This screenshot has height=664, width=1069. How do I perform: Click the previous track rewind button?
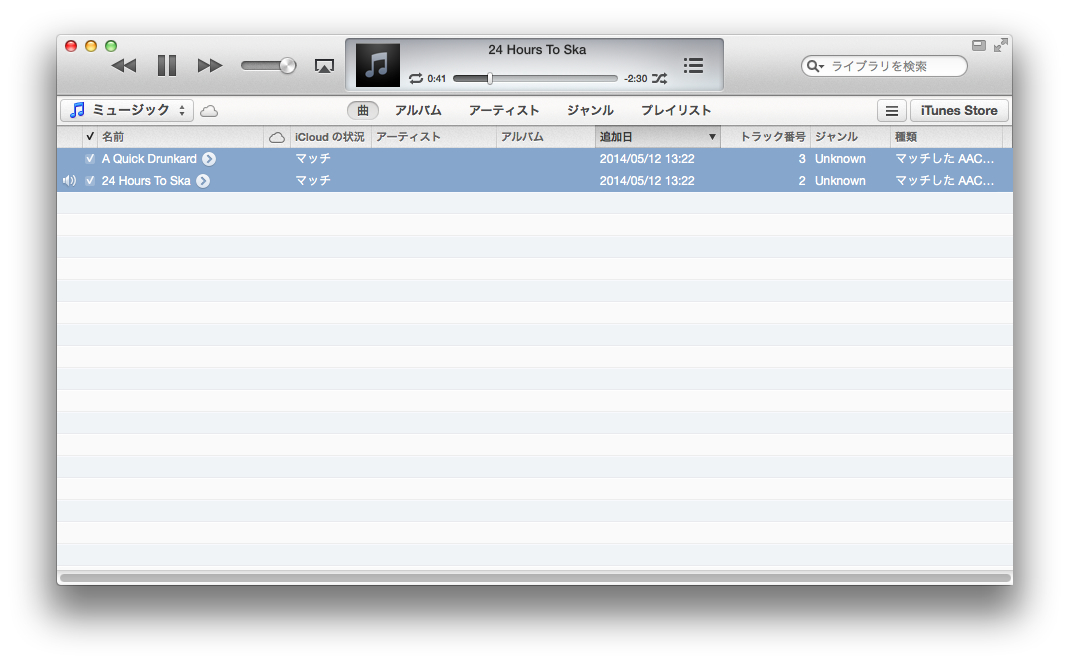[x=124, y=65]
